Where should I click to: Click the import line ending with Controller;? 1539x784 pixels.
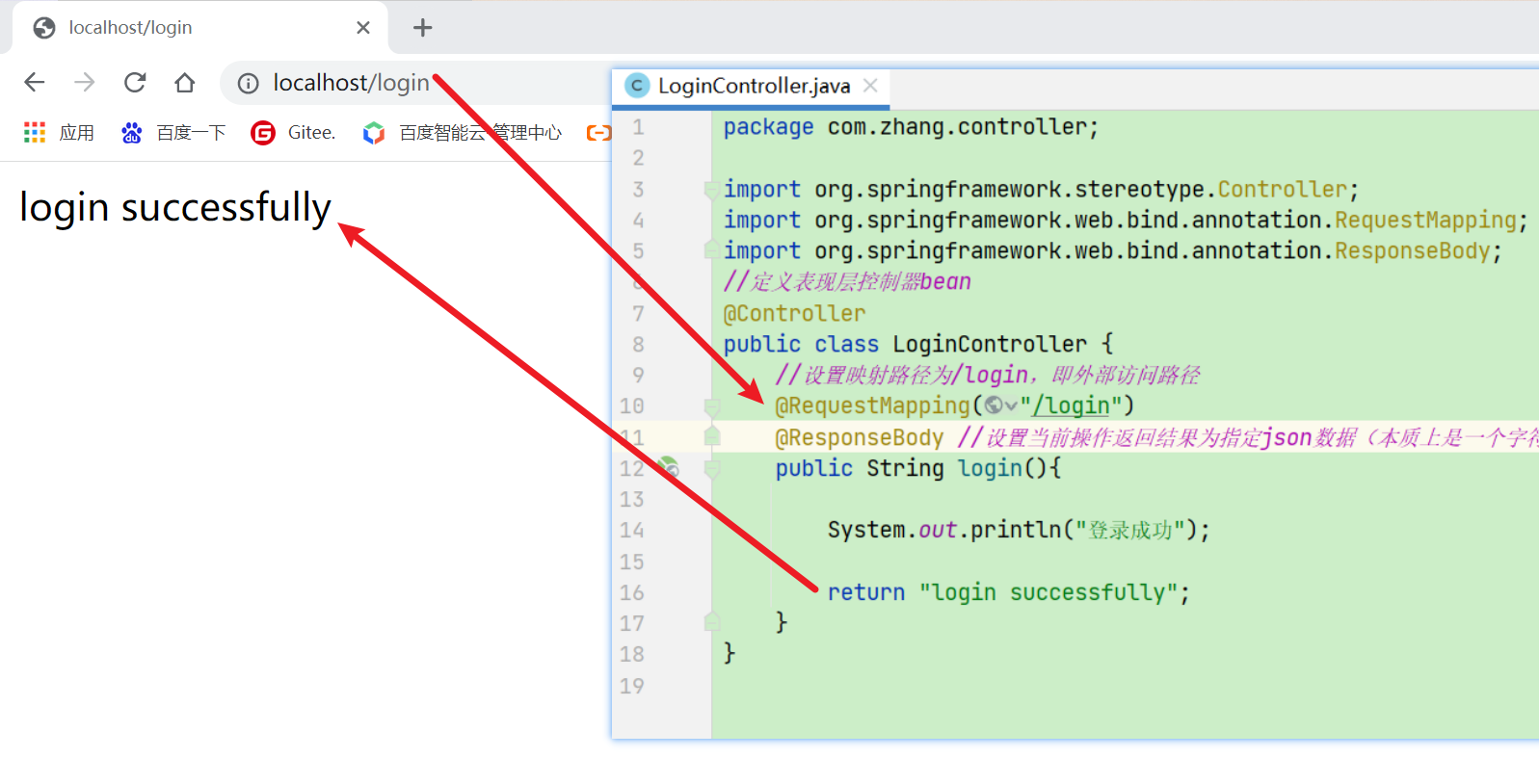[x=1041, y=189]
